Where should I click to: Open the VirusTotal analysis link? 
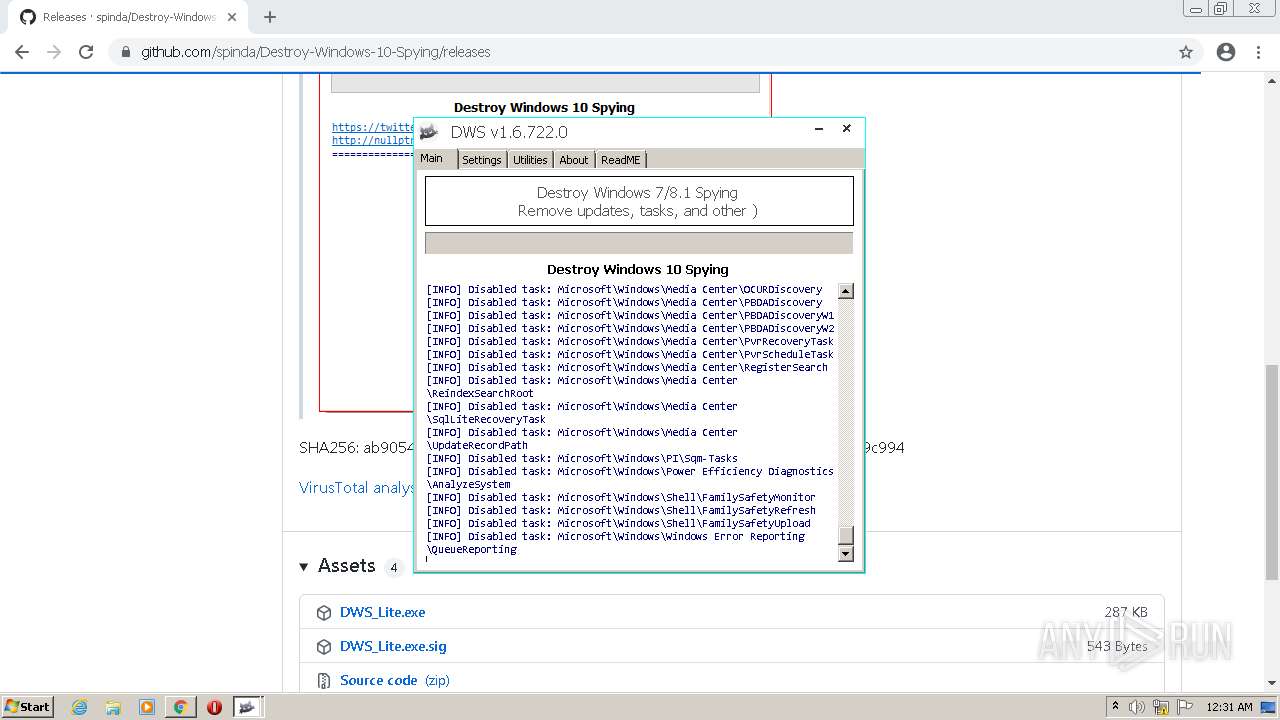(357, 488)
